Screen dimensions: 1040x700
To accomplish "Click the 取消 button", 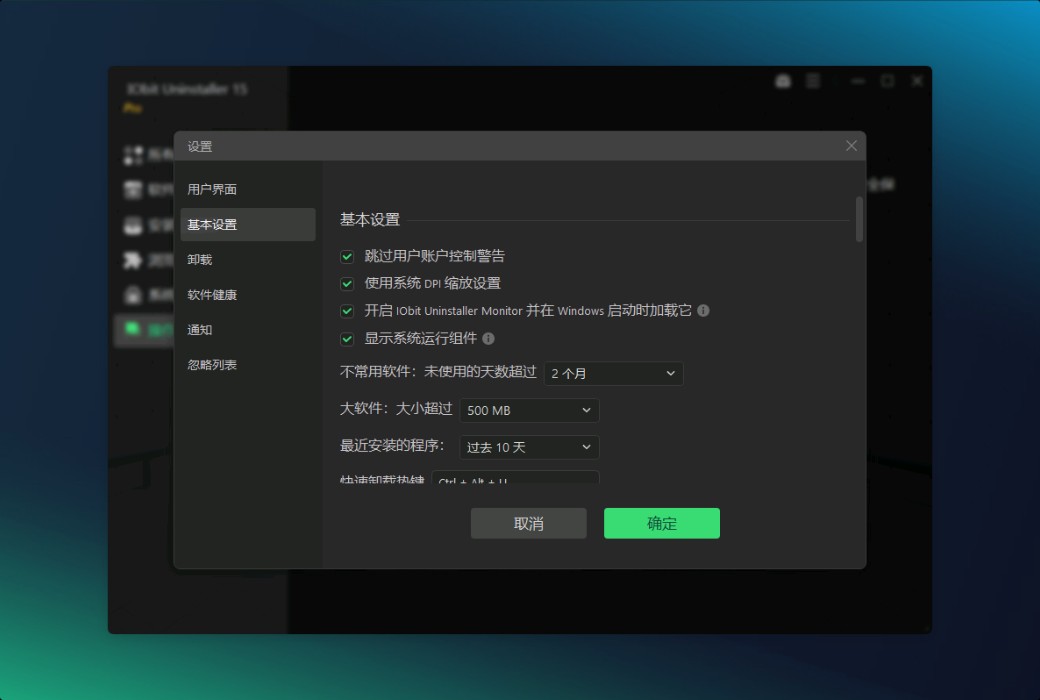I will click(529, 524).
